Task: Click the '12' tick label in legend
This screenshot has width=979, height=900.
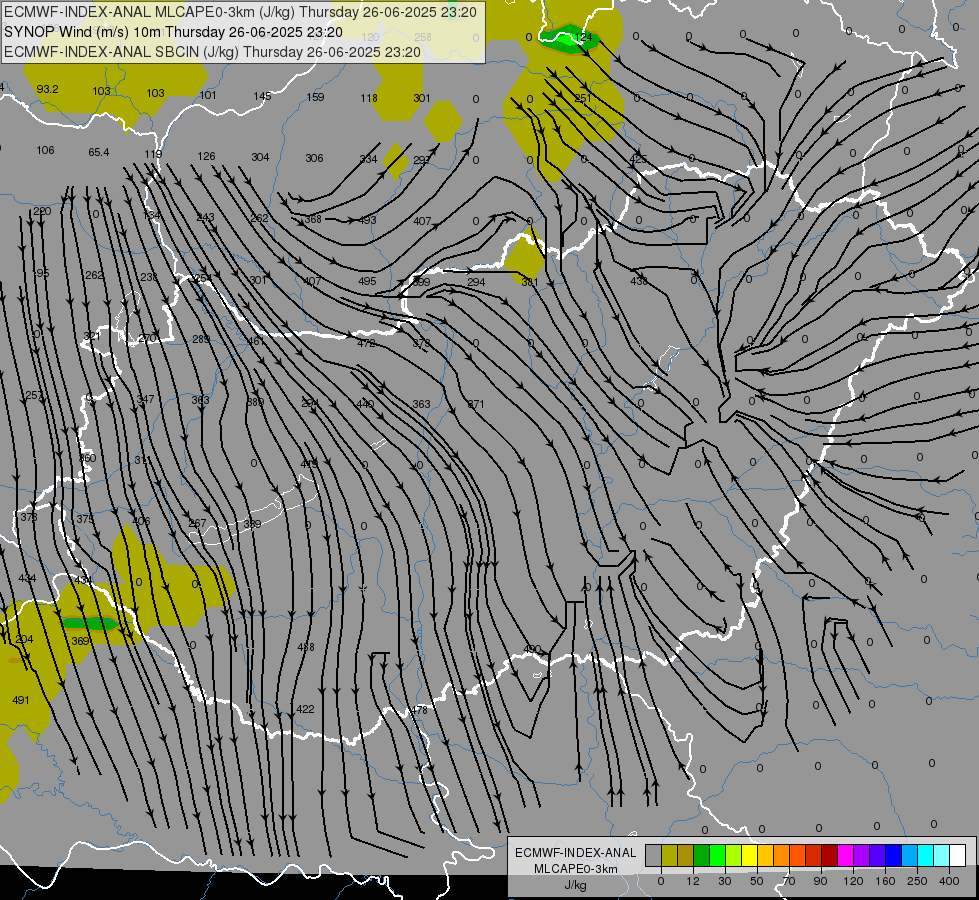Action: tap(693, 881)
